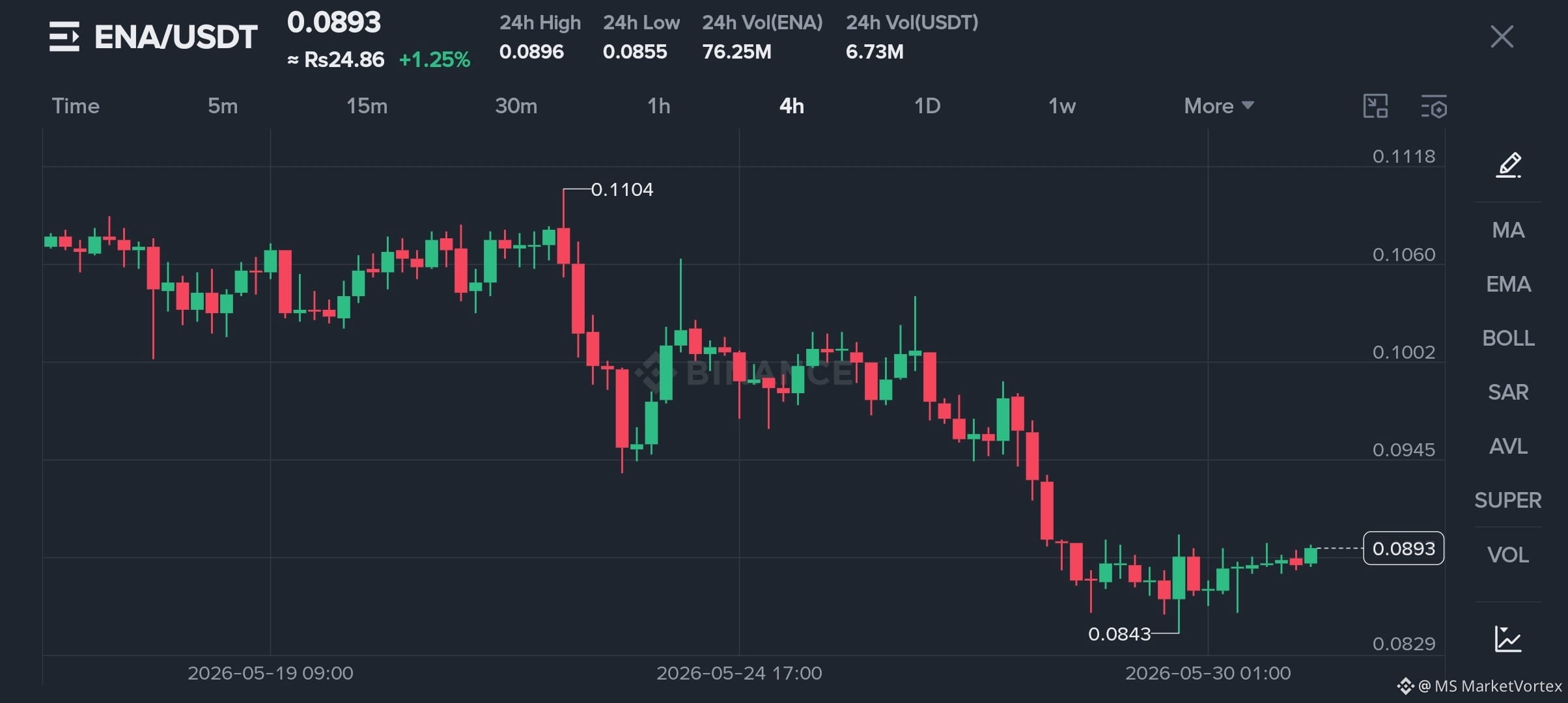1568x703 pixels.
Task: Select the 30m timeframe
Action: pyautogui.click(x=516, y=106)
